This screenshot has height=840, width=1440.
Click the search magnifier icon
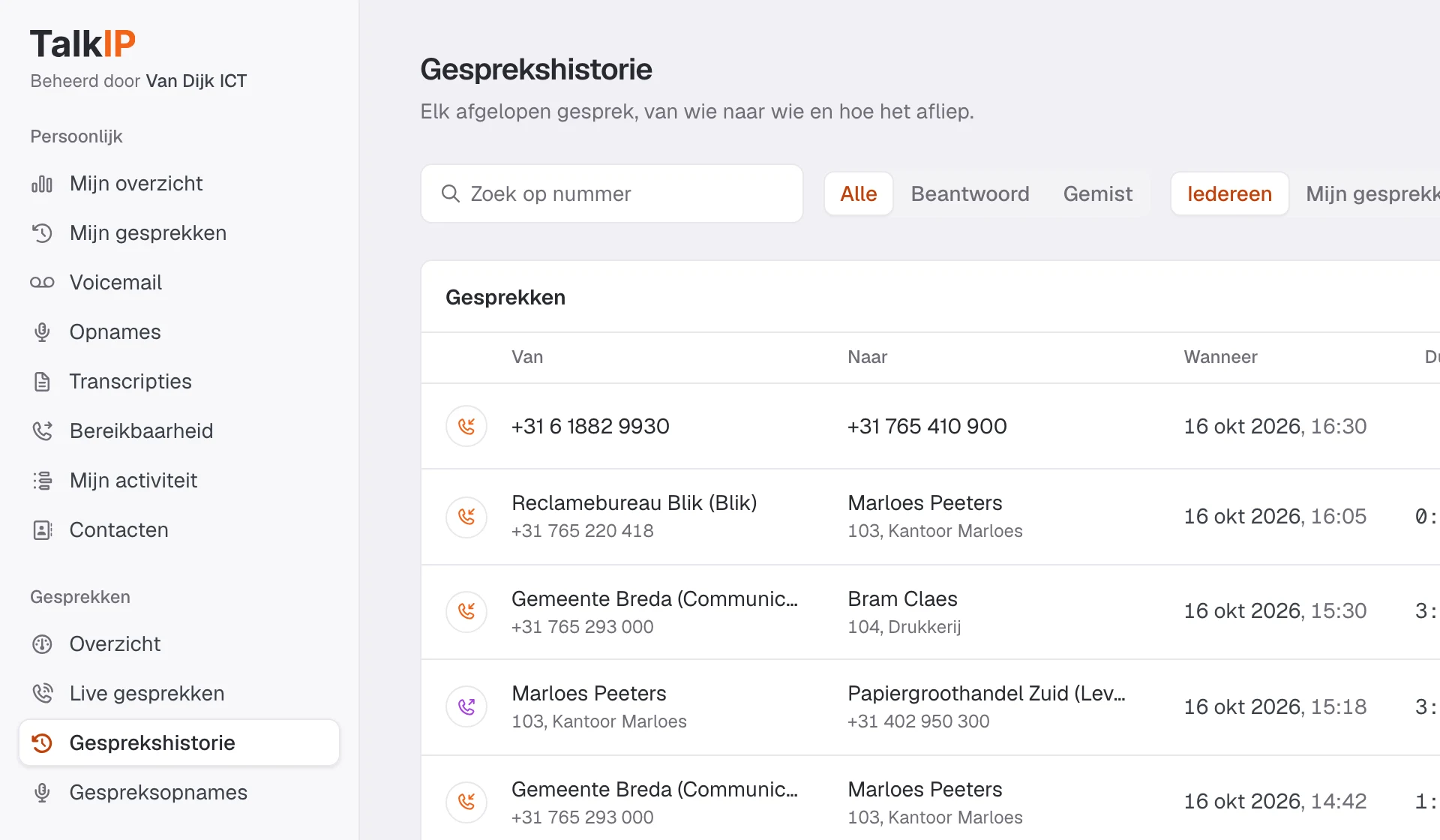(450, 193)
